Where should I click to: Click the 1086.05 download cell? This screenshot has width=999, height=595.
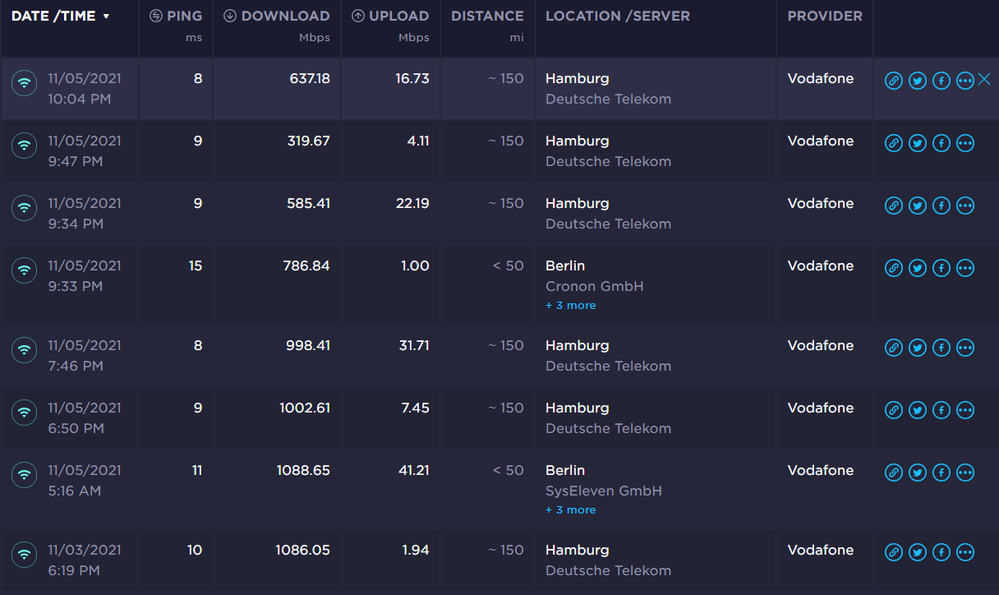pos(303,550)
